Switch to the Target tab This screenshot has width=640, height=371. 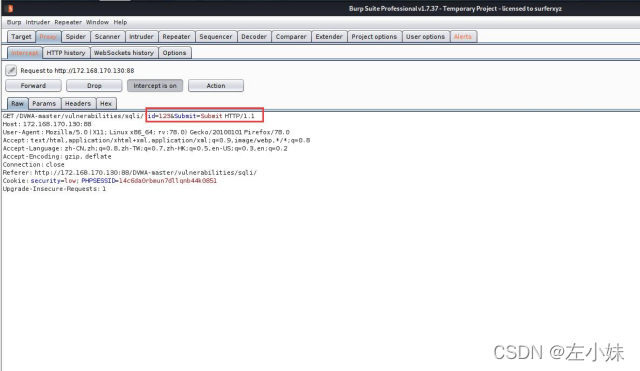(x=21, y=37)
